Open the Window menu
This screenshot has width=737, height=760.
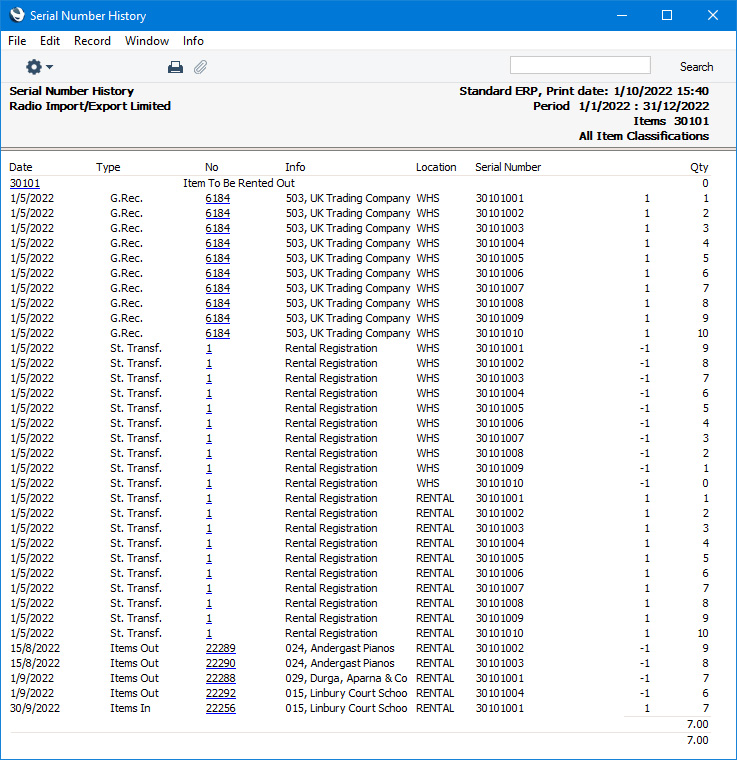[147, 41]
